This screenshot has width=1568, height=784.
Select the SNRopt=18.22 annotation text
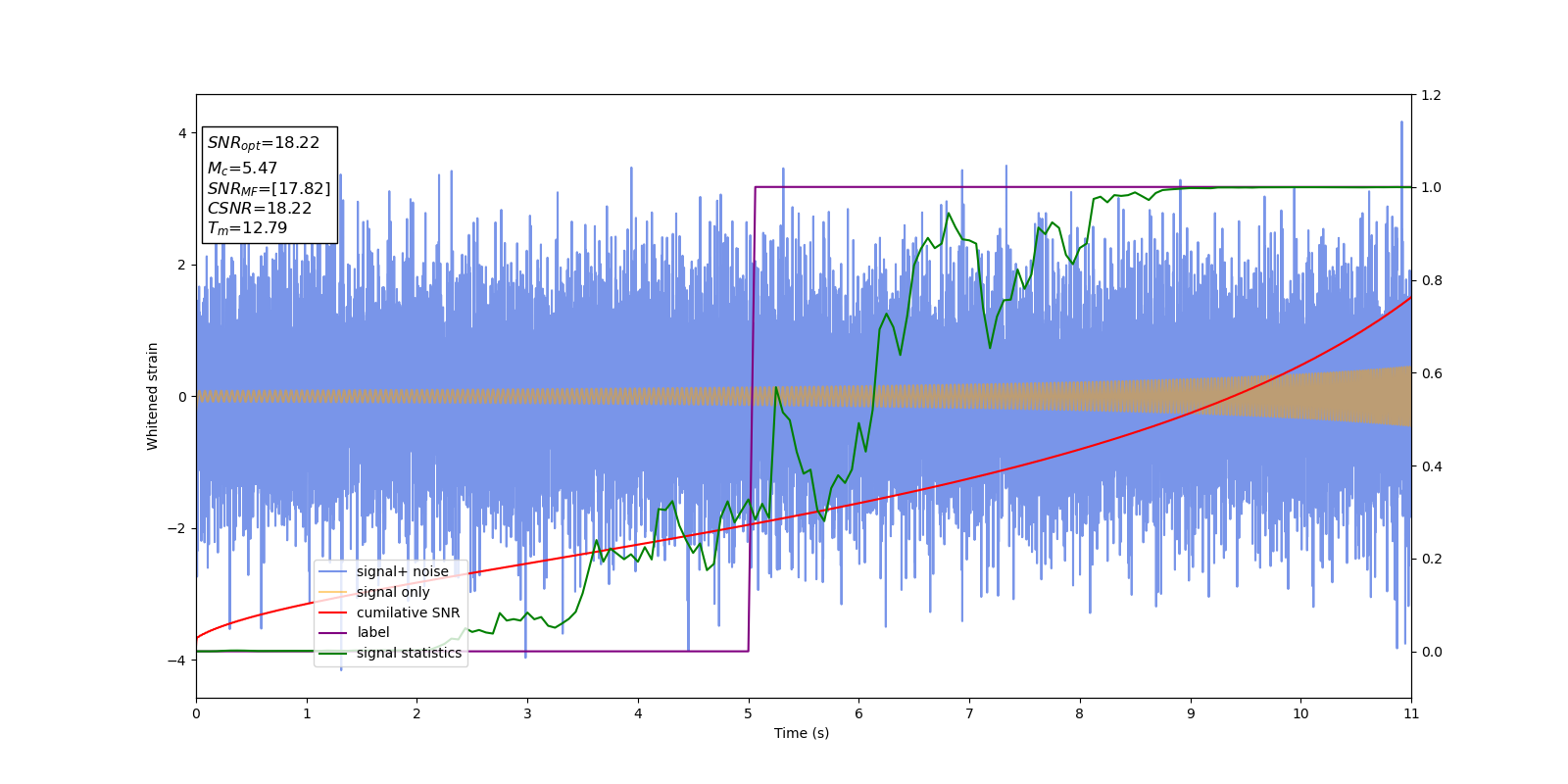[264, 143]
